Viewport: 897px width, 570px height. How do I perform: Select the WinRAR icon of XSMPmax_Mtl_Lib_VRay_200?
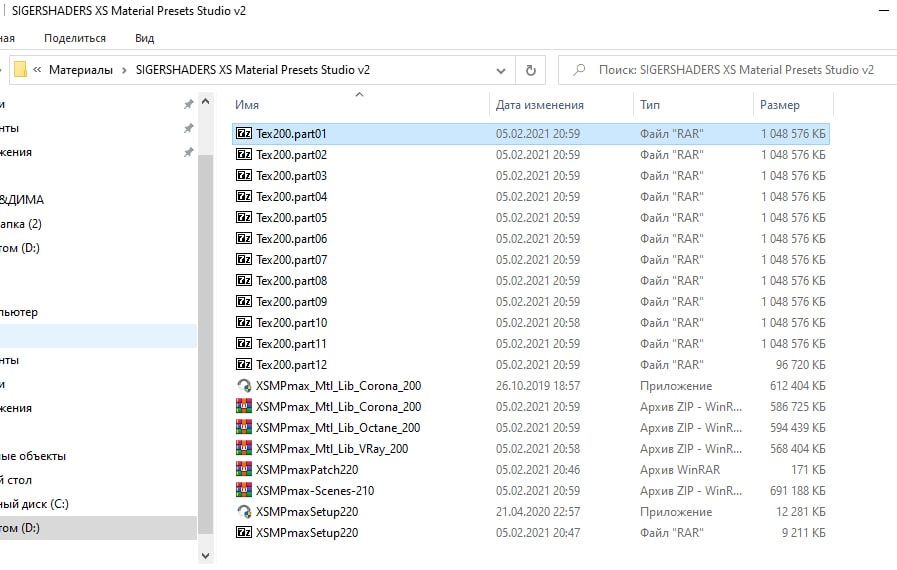[244, 448]
